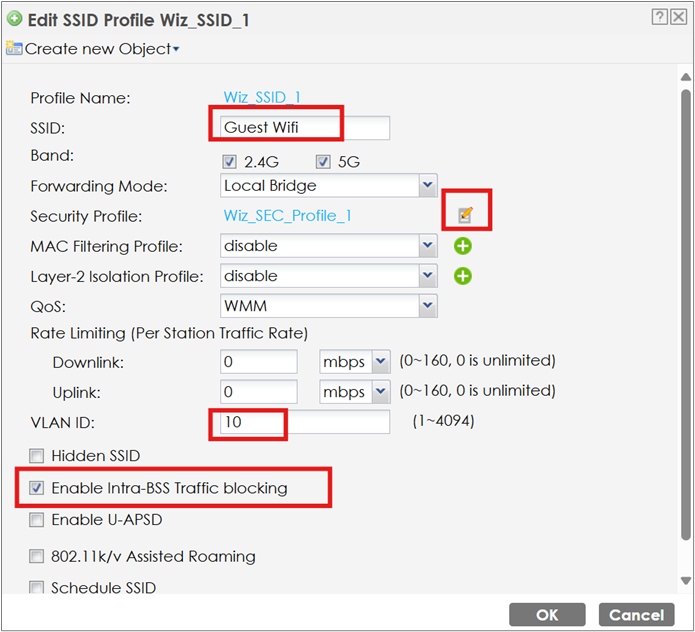Viewport: 695px width, 632px height.
Task: Click the help question mark icon
Action: click(660, 17)
